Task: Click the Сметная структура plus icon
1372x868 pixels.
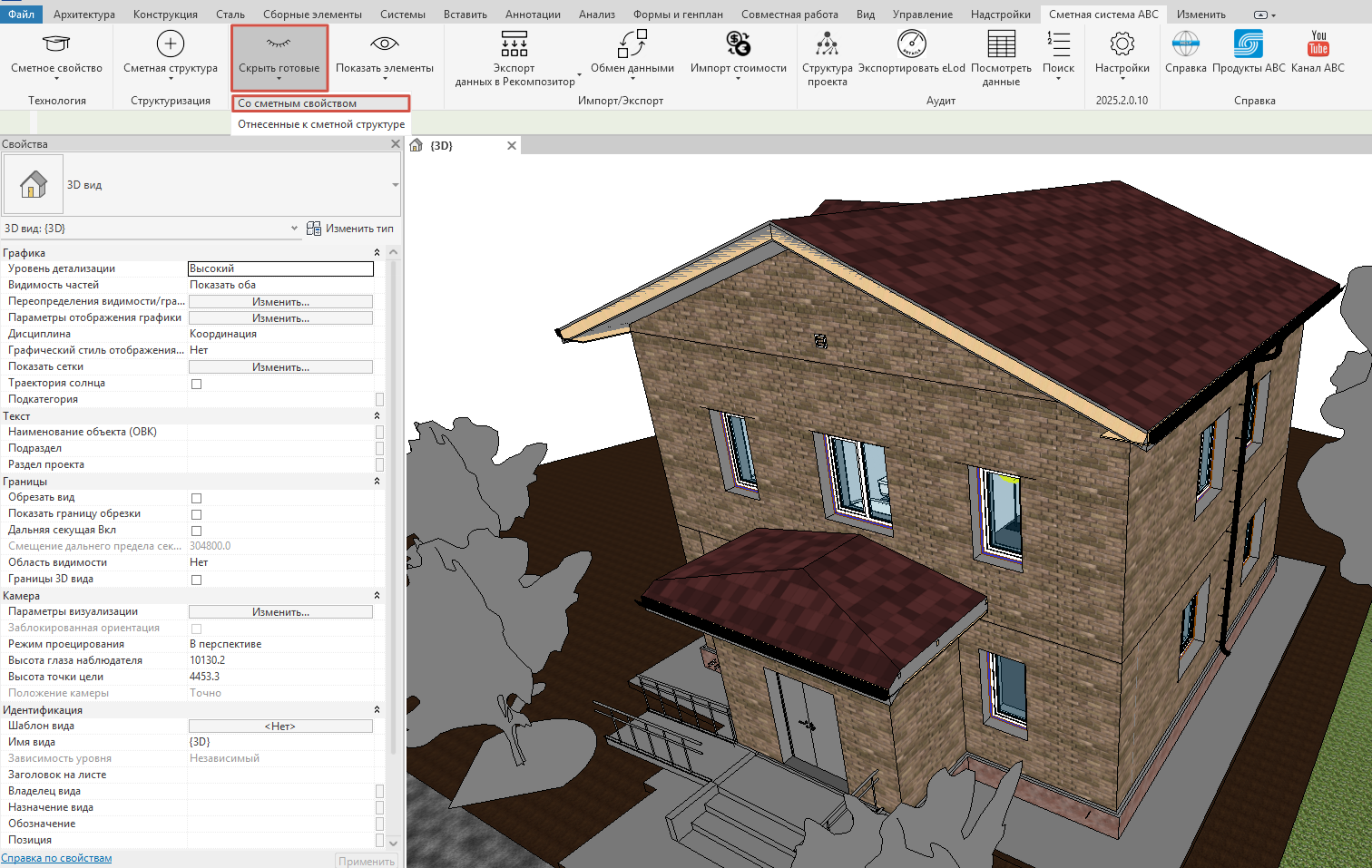Action: (171, 44)
